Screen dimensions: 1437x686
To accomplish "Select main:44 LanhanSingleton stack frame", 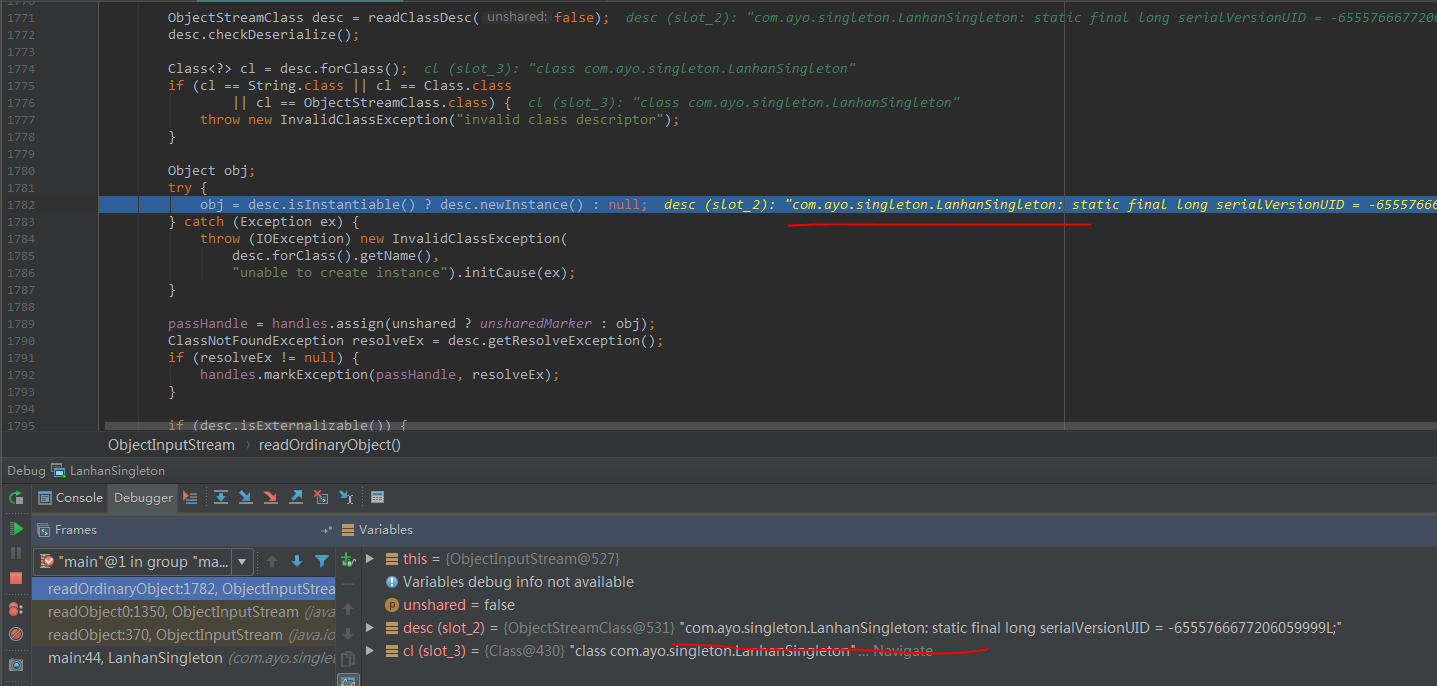I will click(x=135, y=658).
